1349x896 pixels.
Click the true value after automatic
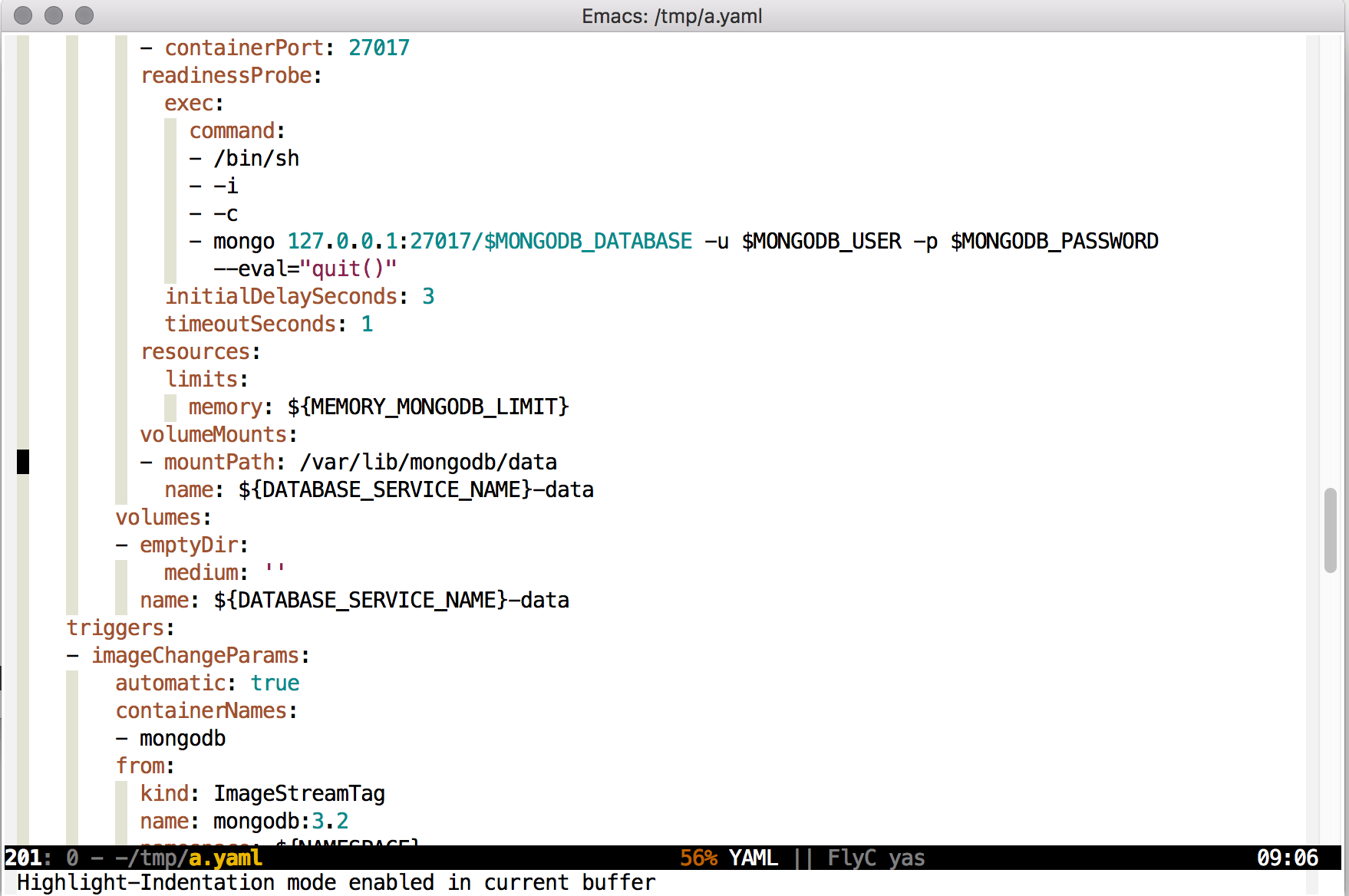pyautogui.click(x=275, y=683)
